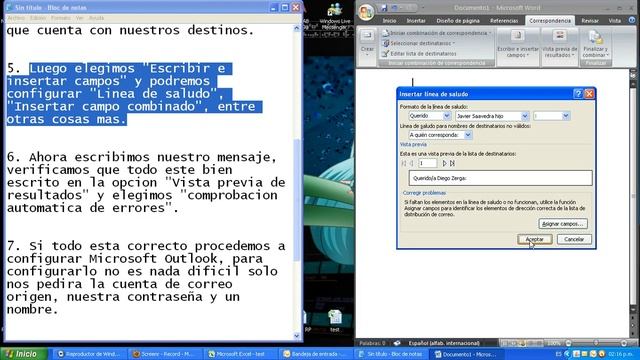The image size is (640, 360).
Task: Click the proofing icon in Word status bar
Action: (396, 343)
